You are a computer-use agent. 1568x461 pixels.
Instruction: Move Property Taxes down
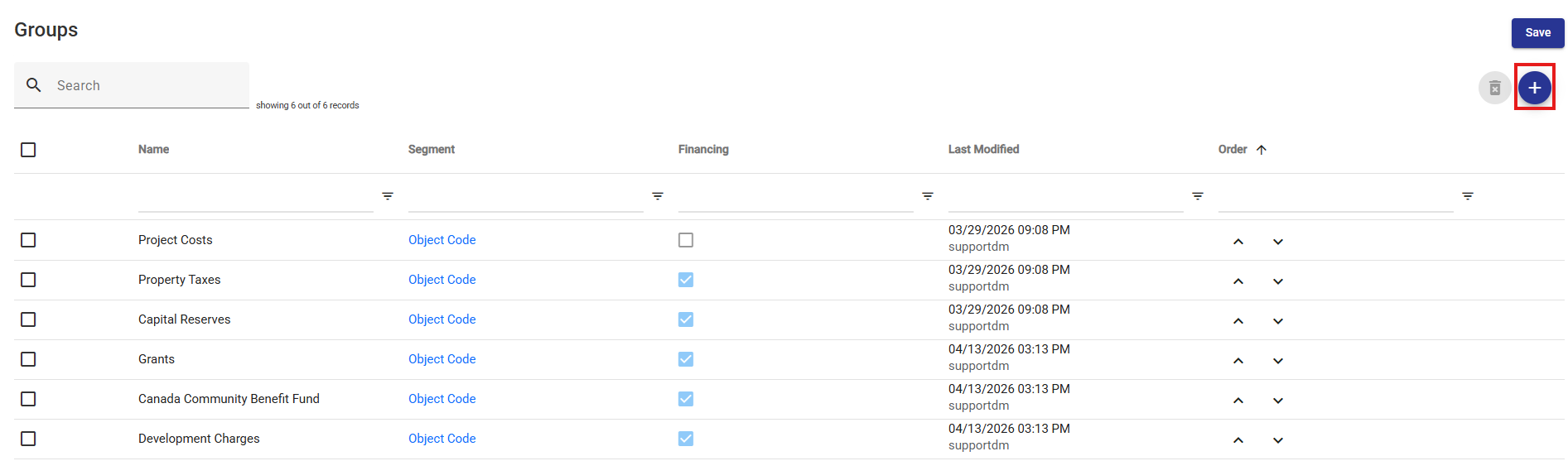[x=1278, y=281]
